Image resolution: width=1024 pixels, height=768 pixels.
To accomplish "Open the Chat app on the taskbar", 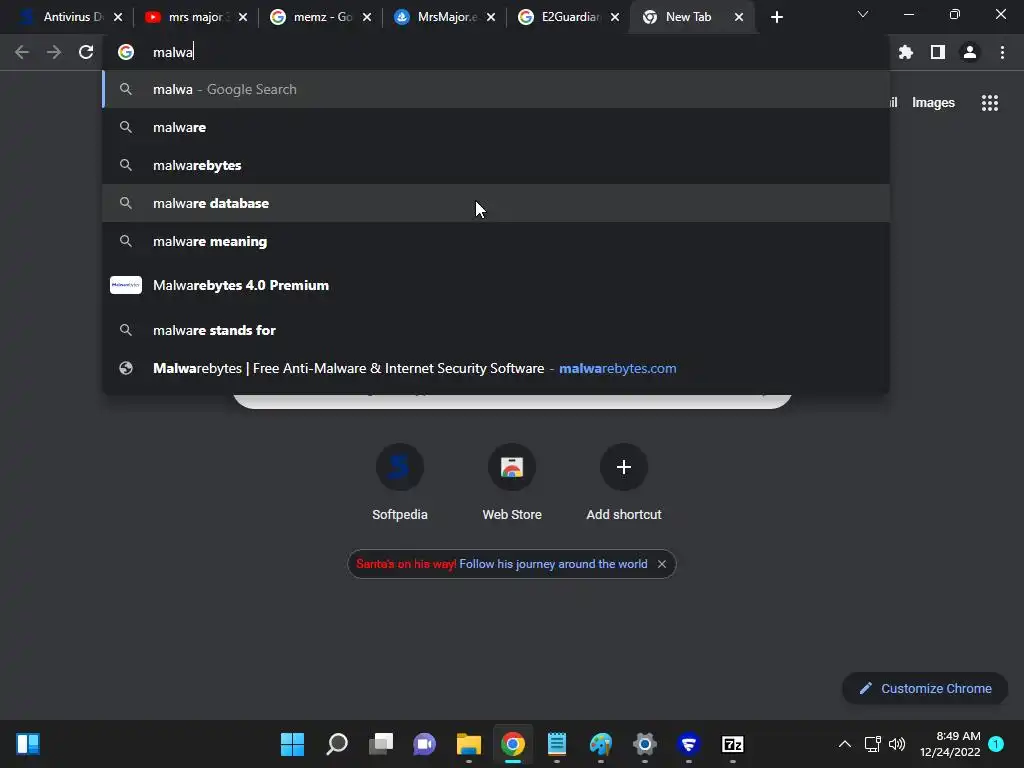I will 424,744.
